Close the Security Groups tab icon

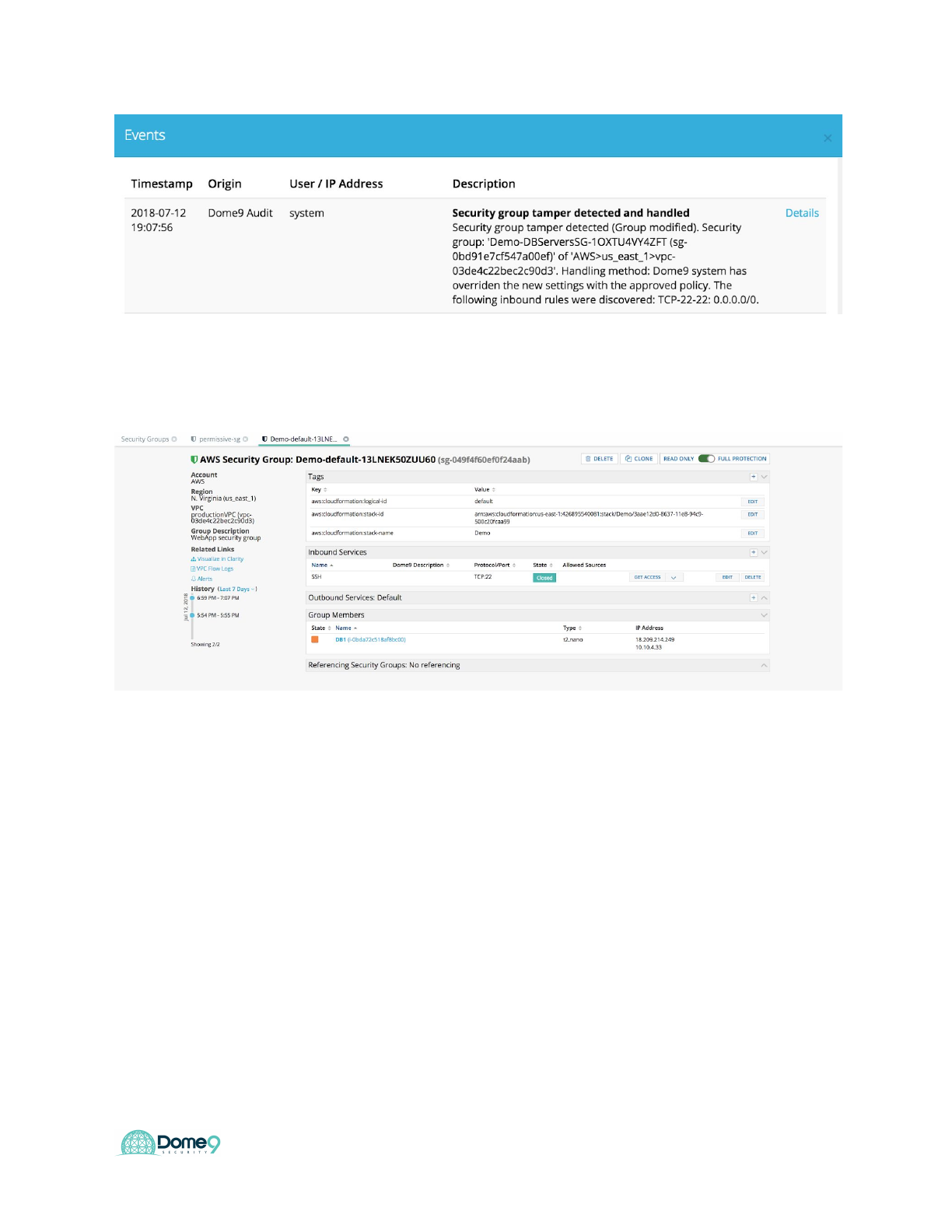pyautogui.click(x=174, y=439)
